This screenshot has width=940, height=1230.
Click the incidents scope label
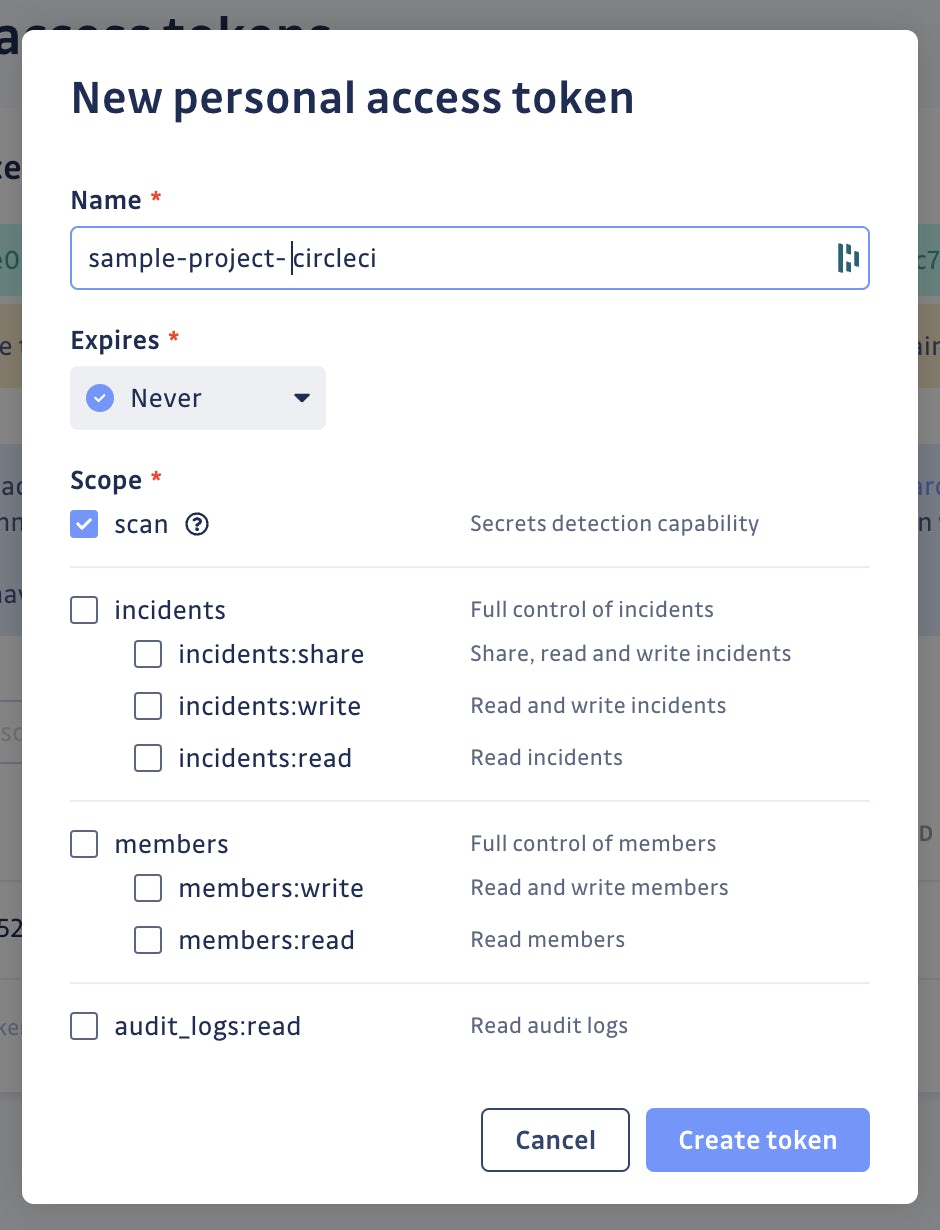(x=170, y=610)
